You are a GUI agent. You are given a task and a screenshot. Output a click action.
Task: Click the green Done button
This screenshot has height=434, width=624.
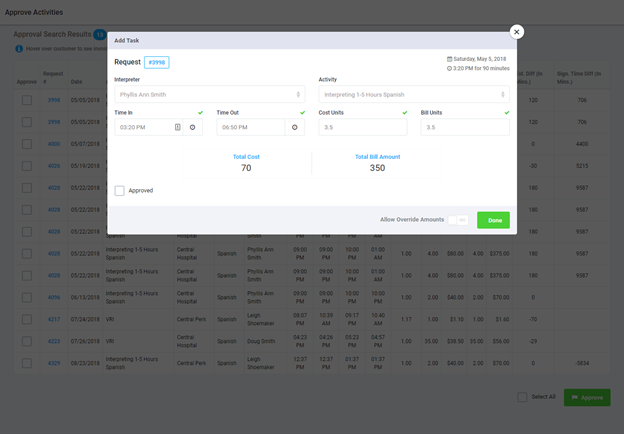click(x=493, y=220)
